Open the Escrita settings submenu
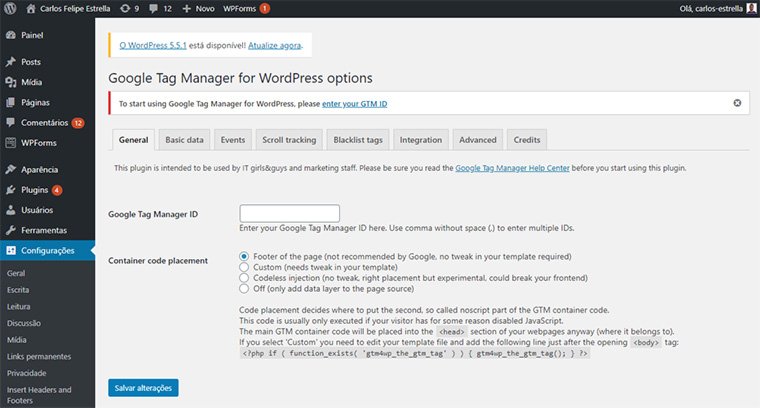The image size is (760, 408). tap(18, 290)
